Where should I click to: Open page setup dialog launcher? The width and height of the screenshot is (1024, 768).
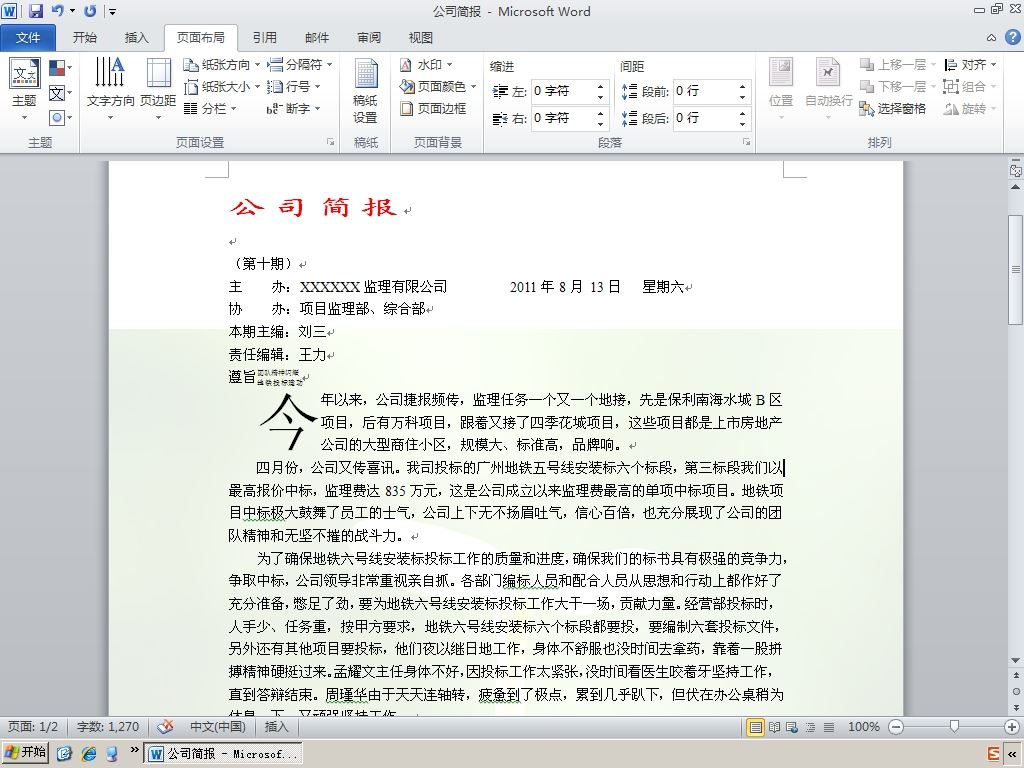click(330, 142)
